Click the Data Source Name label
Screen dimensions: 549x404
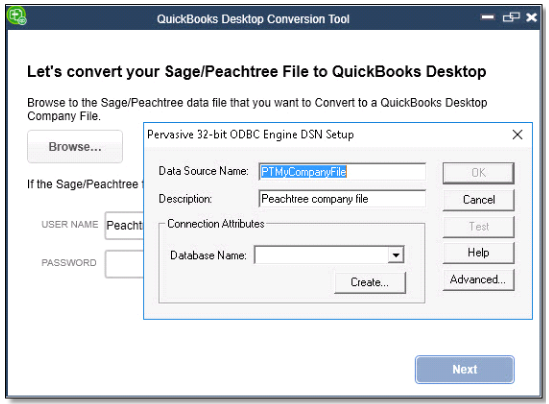coord(203,171)
